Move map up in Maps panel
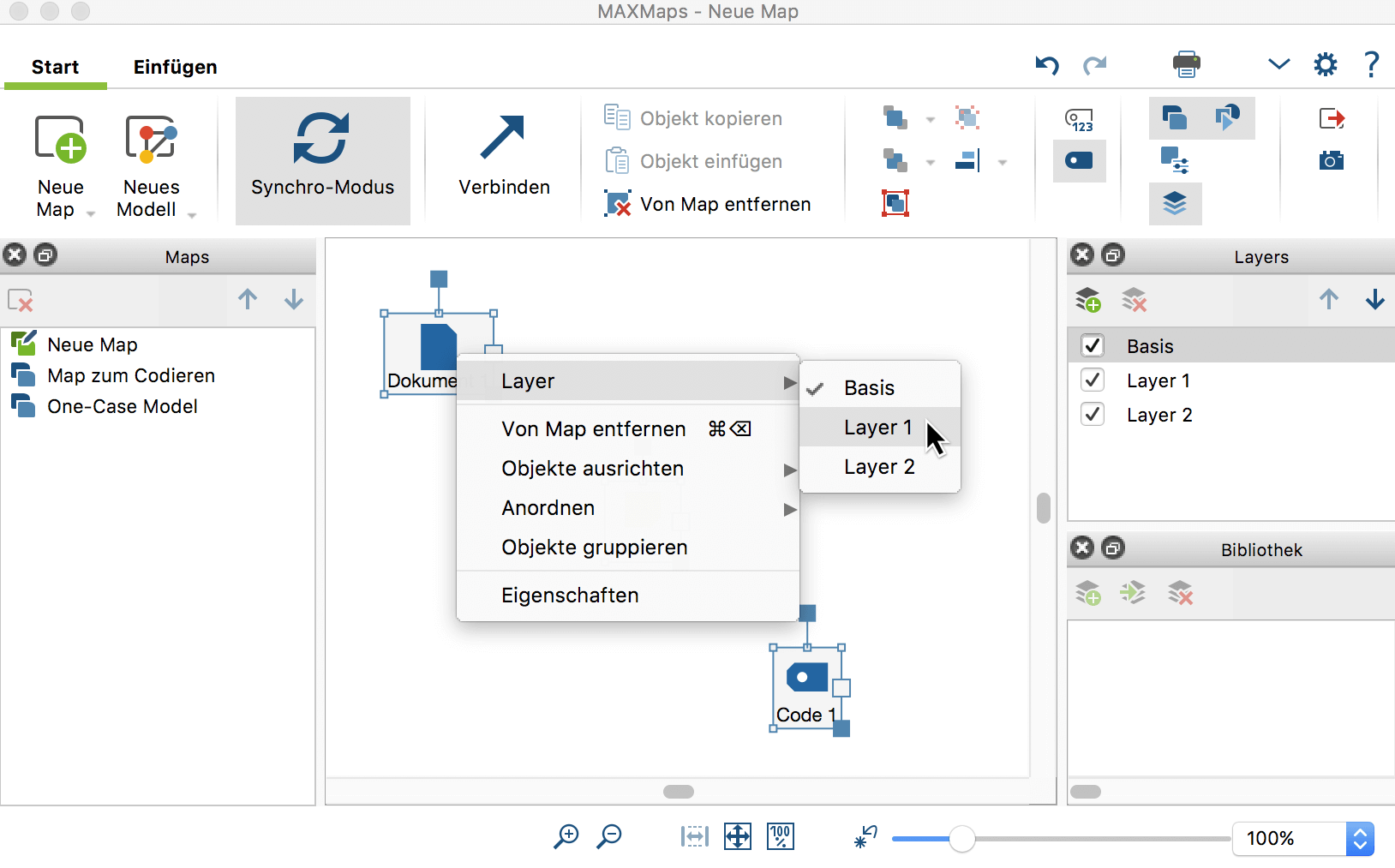Image resolution: width=1395 pixels, height=868 pixels. [248, 299]
